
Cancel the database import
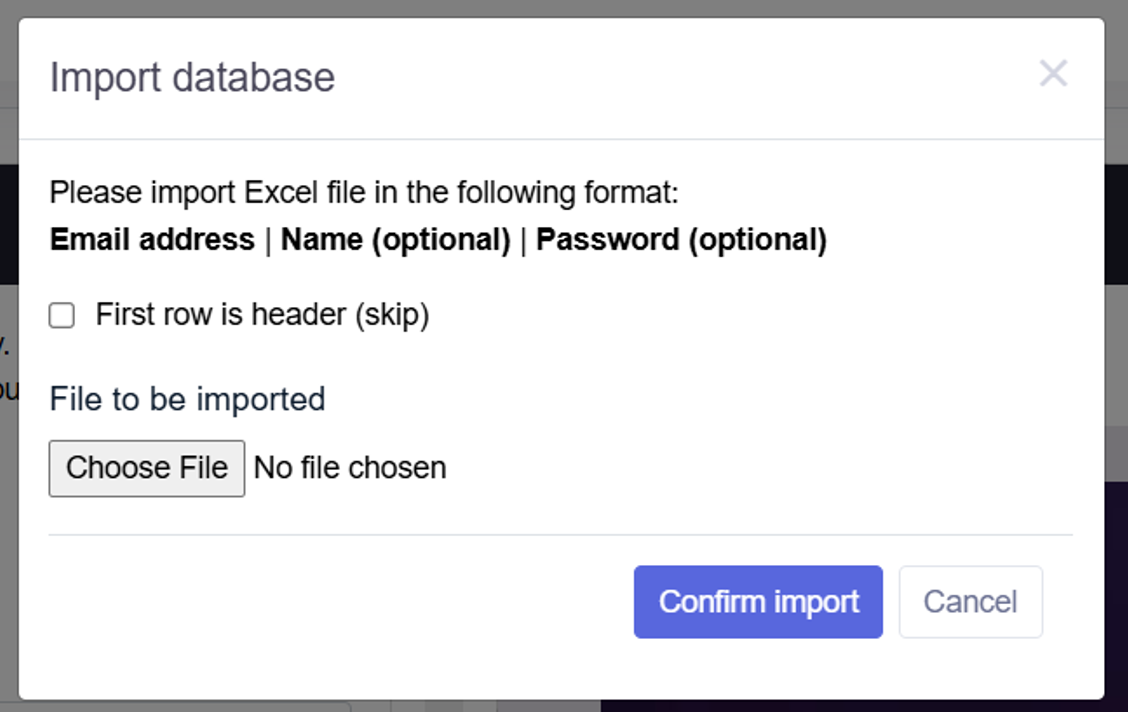click(x=970, y=602)
